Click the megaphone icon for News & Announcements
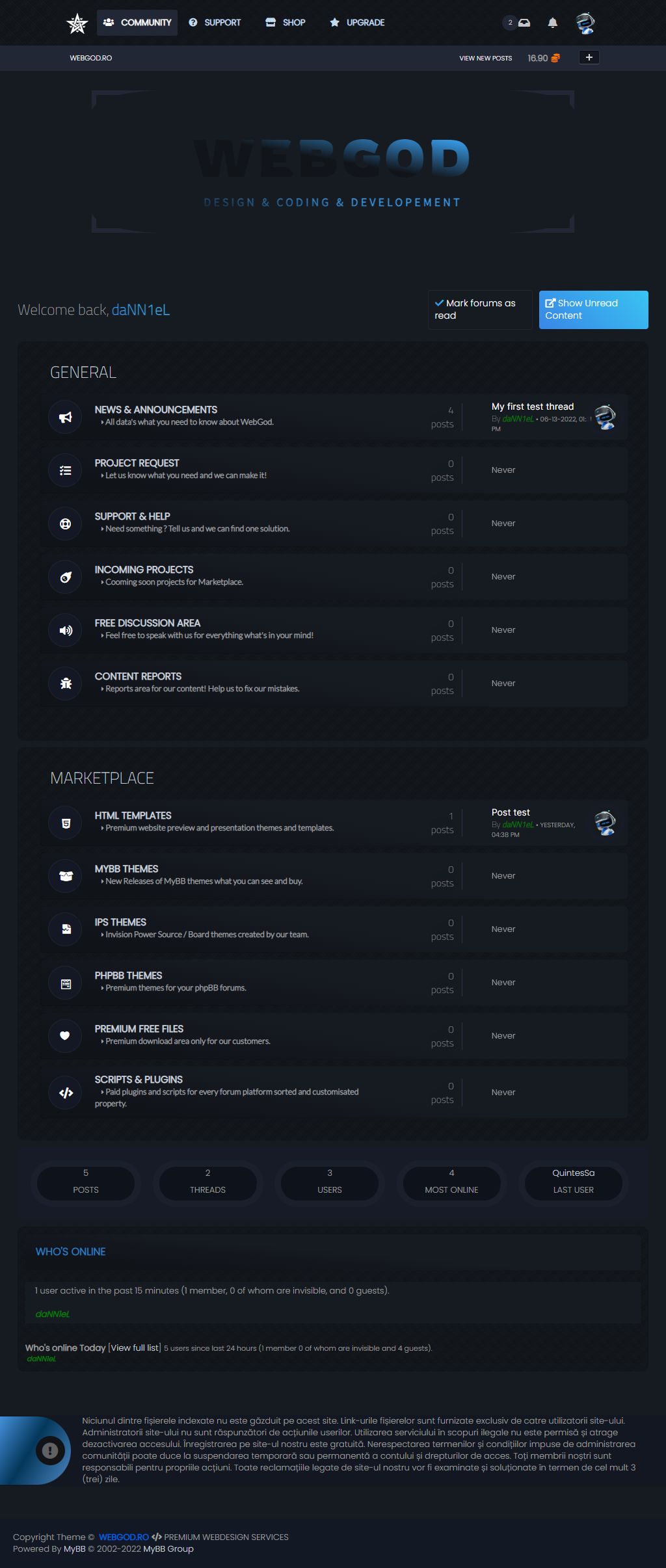This screenshot has height=1568, width=666. [66, 417]
